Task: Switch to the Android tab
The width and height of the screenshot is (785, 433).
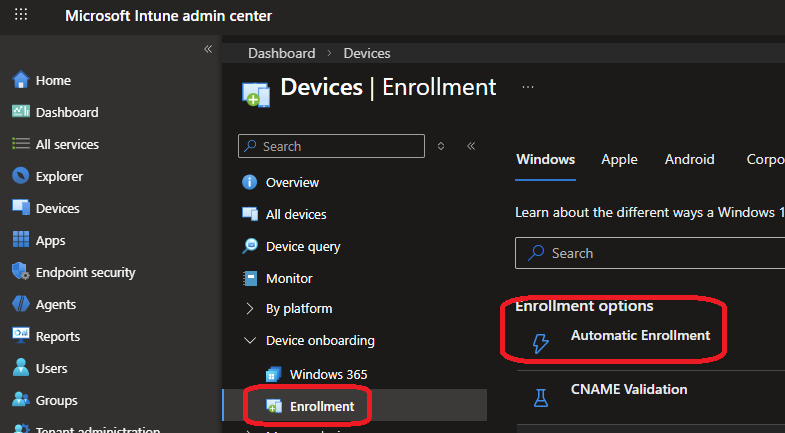Action: pos(690,159)
